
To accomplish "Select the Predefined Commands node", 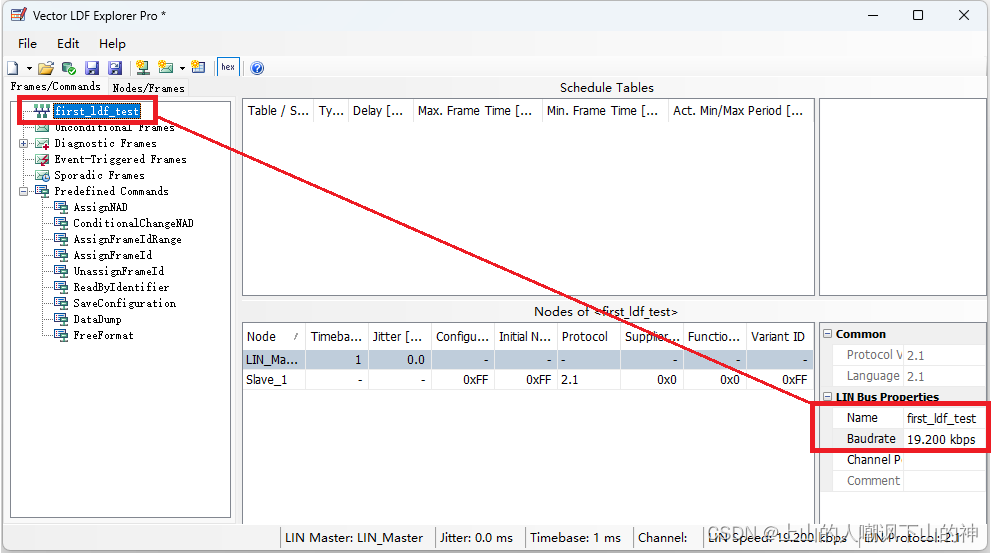I will click(111, 191).
